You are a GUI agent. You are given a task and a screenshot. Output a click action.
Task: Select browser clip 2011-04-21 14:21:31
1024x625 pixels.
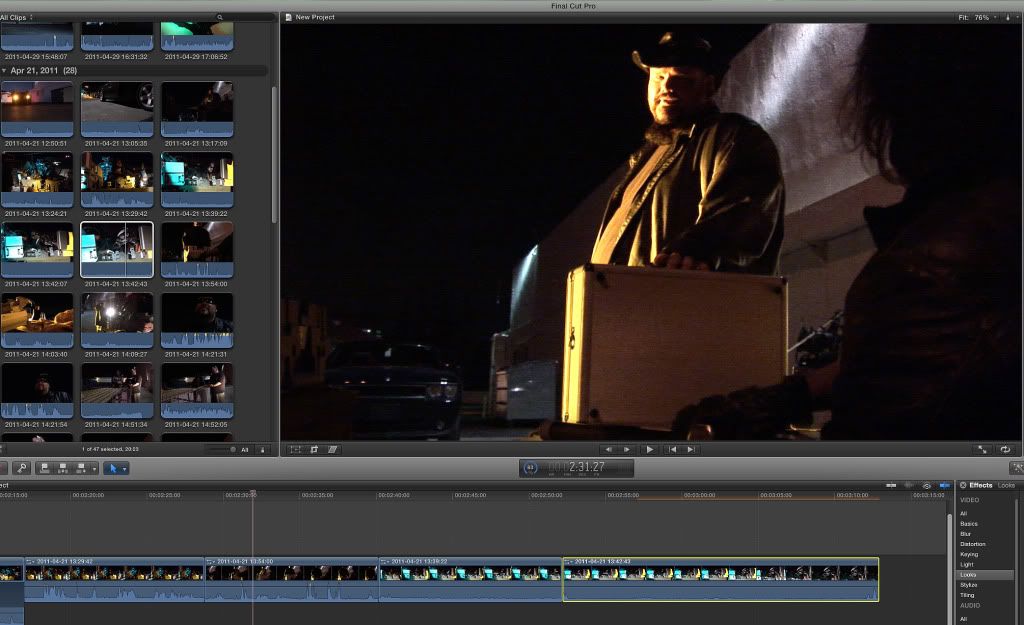pos(197,320)
